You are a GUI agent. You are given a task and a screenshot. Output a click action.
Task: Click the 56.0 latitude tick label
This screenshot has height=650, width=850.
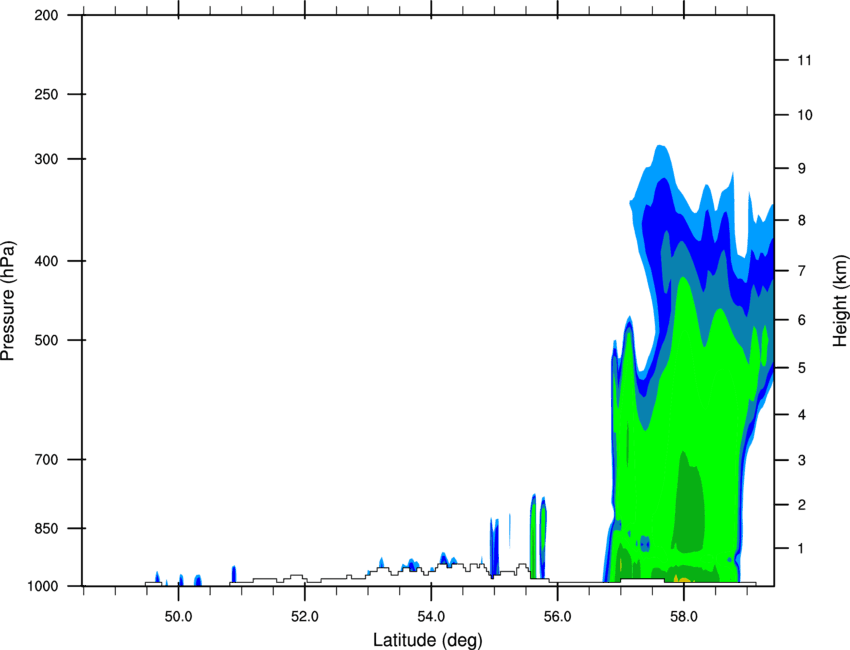pyautogui.click(x=557, y=617)
